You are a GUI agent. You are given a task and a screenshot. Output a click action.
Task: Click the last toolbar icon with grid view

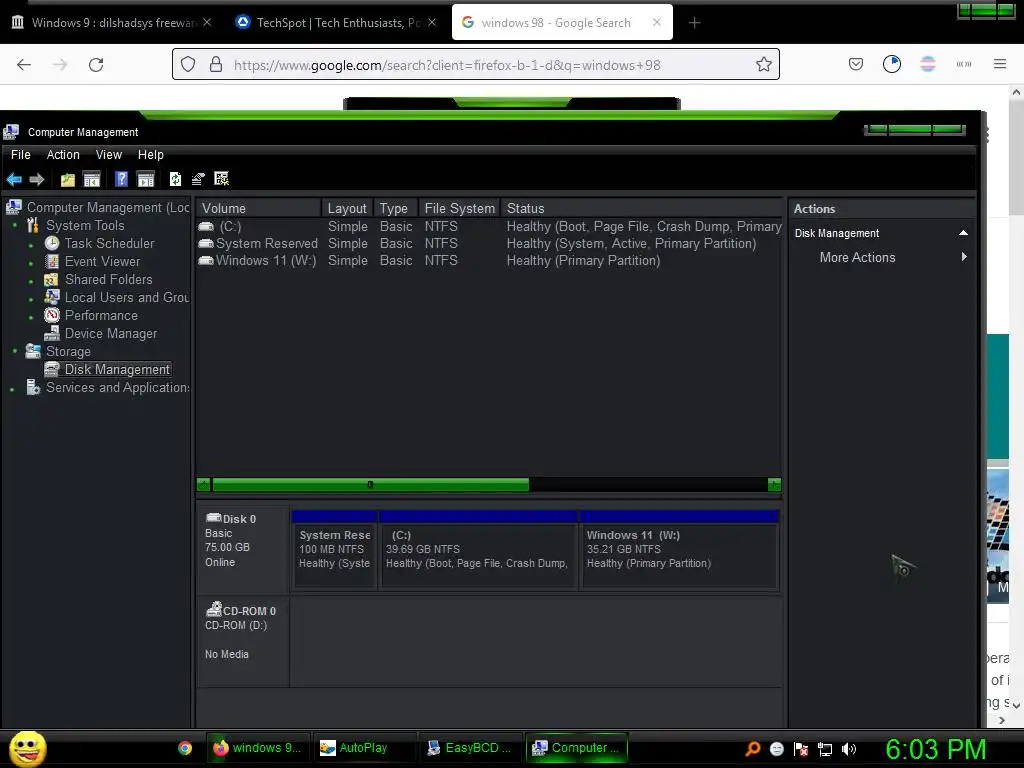[221, 179]
